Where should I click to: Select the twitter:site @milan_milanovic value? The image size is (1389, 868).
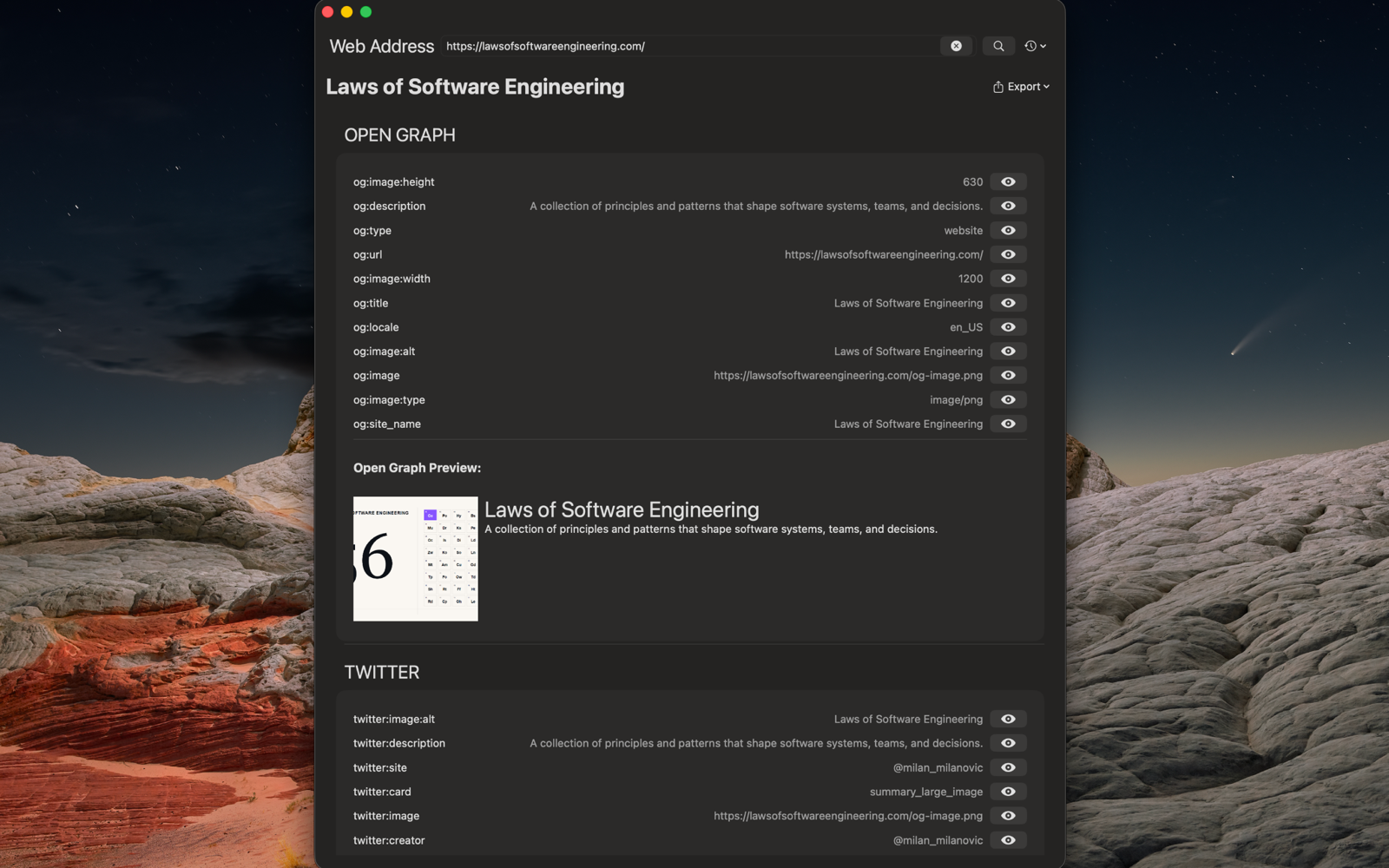point(938,767)
